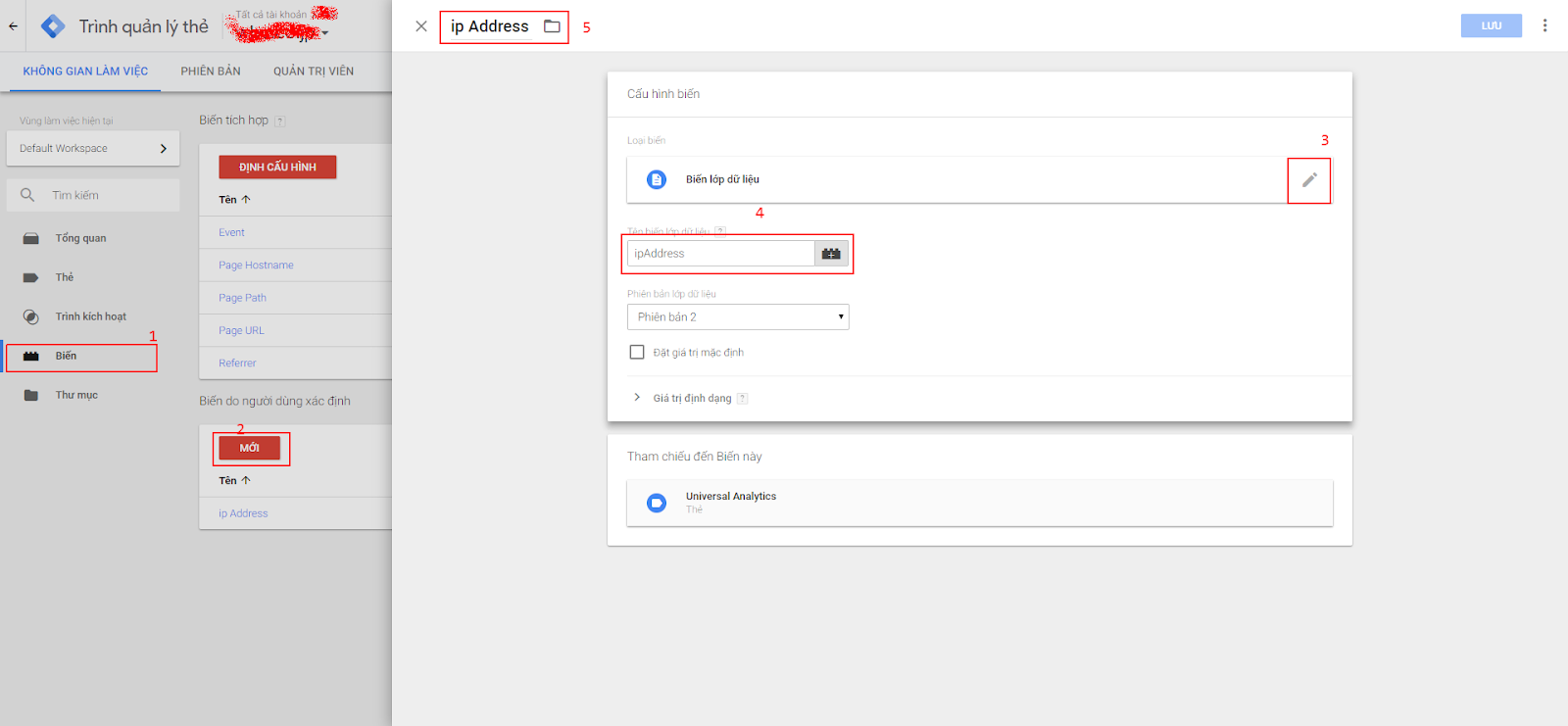Image resolution: width=1568 pixels, height=726 pixels.
Task: Open the Page Hostname variable link
Action: pyautogui.click(x=256, y=266)
